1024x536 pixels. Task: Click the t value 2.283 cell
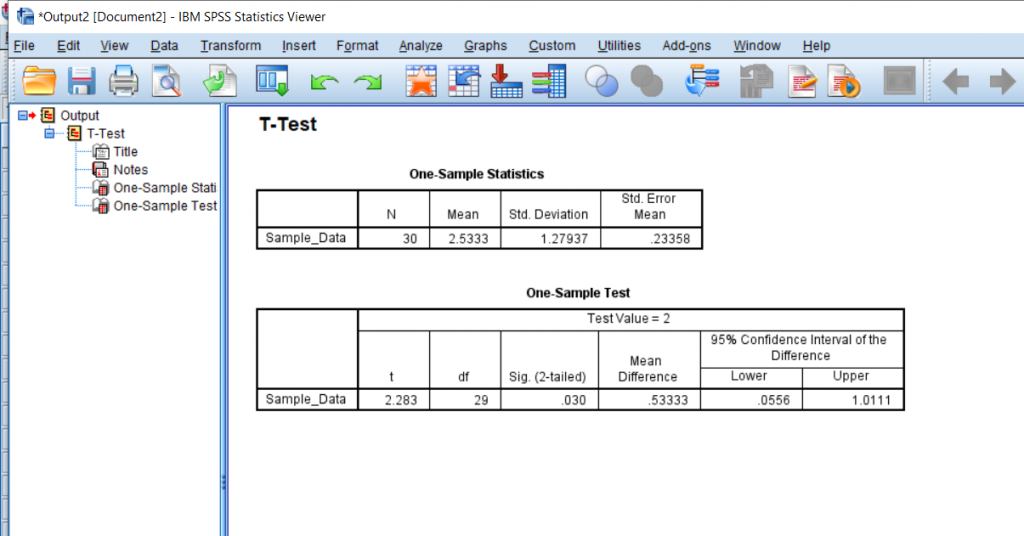click(394, 400)
